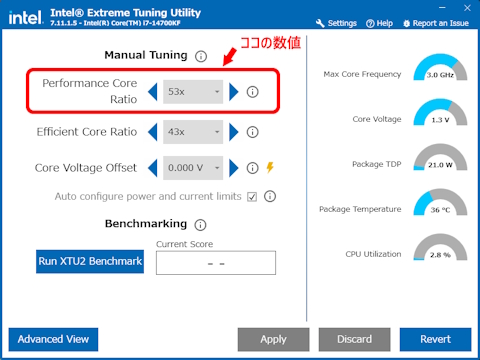Open the Help menu item

(x=379, y=23)
